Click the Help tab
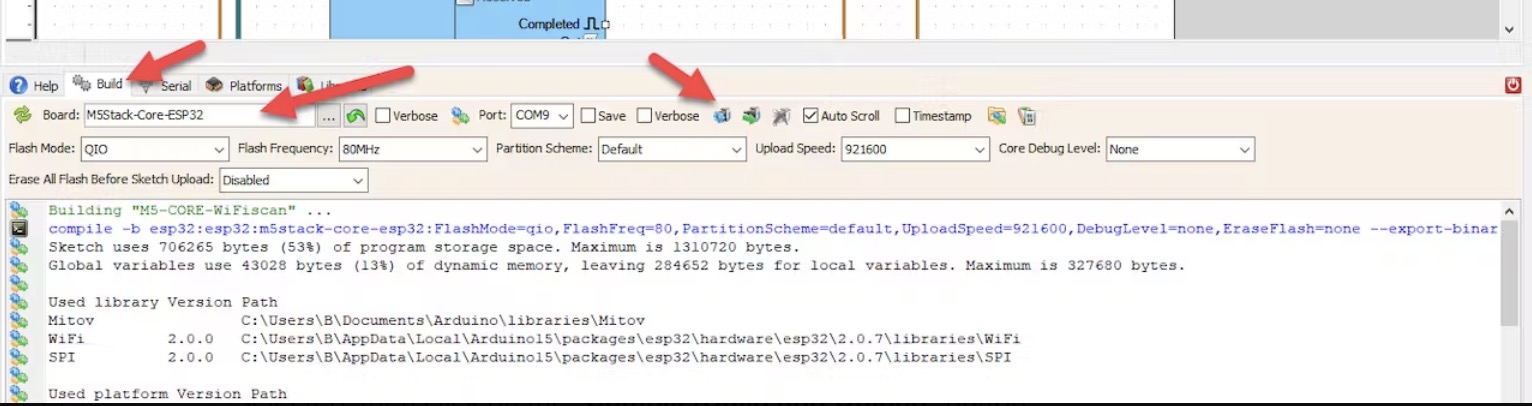The image size is (1532, 406). coord(35,86)
